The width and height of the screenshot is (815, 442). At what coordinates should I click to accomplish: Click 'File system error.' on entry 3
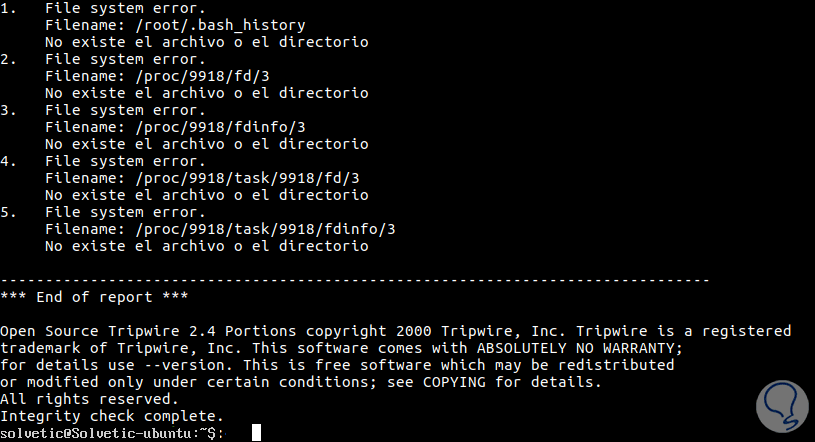(125, 110)
